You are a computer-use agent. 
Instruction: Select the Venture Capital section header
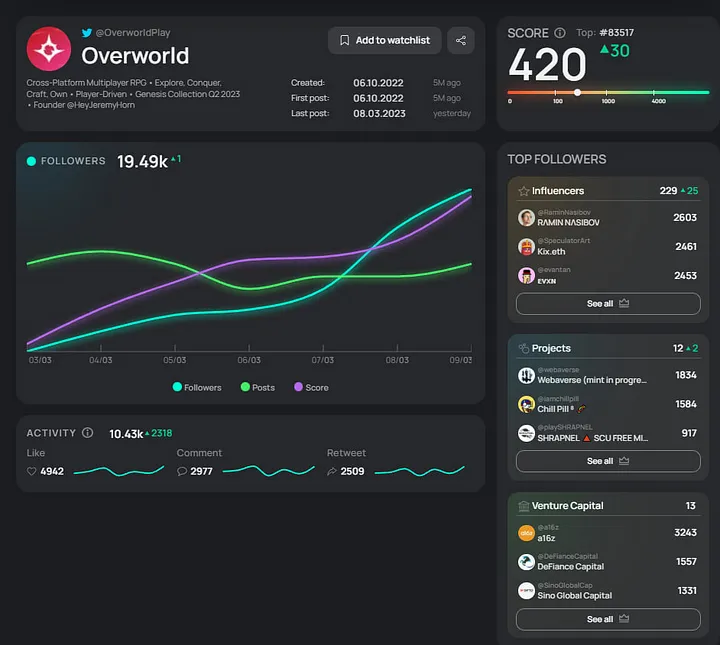[x=567, y=506]
